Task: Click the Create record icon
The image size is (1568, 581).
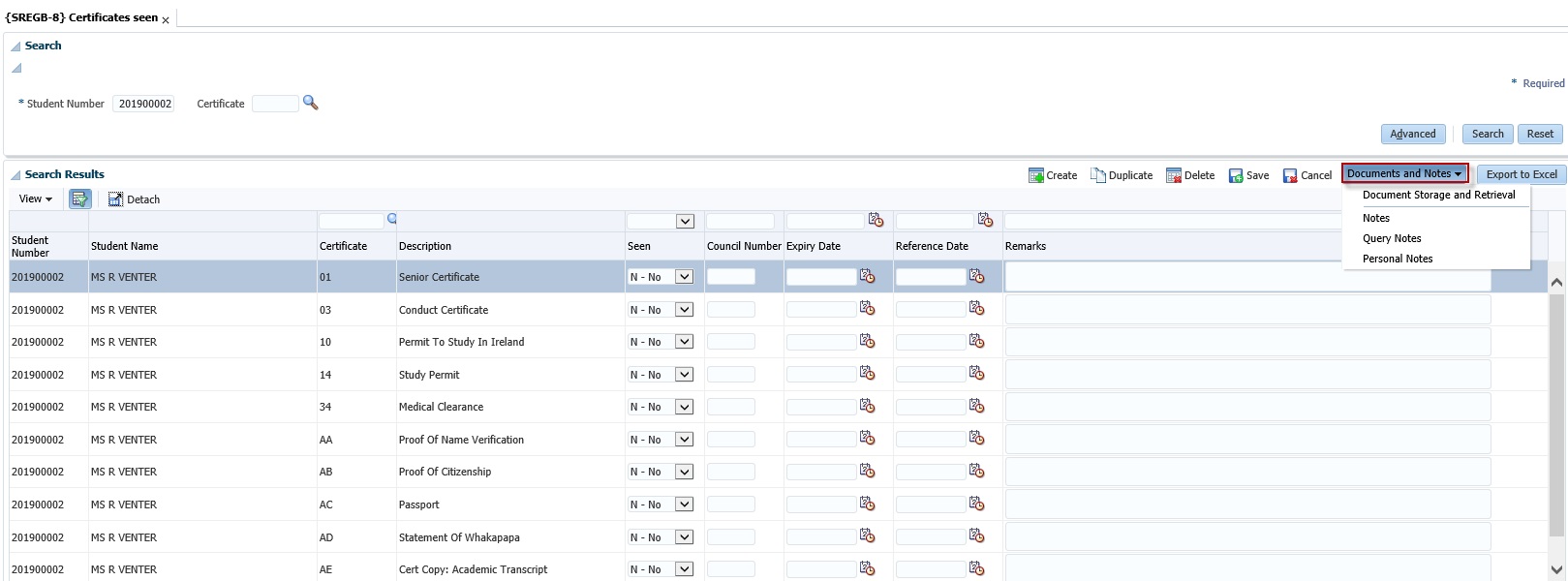Action: coord(1035,175)
